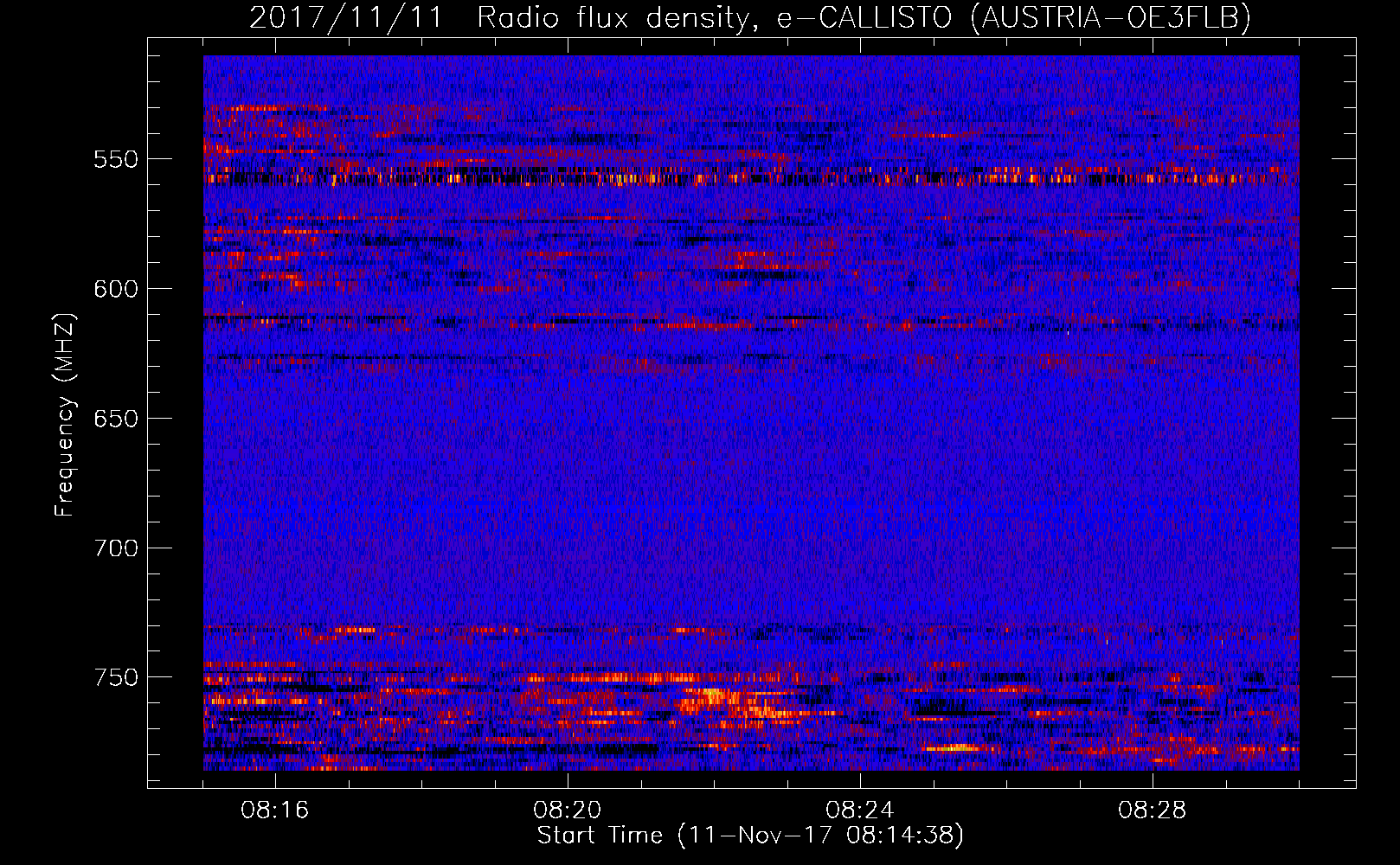
Task: Click the 700 frequency tick label
Action: tap(116, 548)
